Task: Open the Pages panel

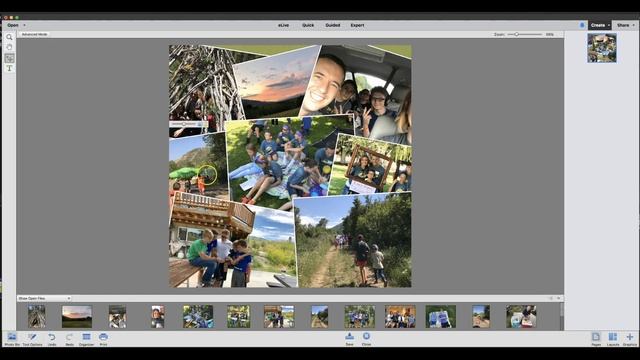Action: point(596,339)
